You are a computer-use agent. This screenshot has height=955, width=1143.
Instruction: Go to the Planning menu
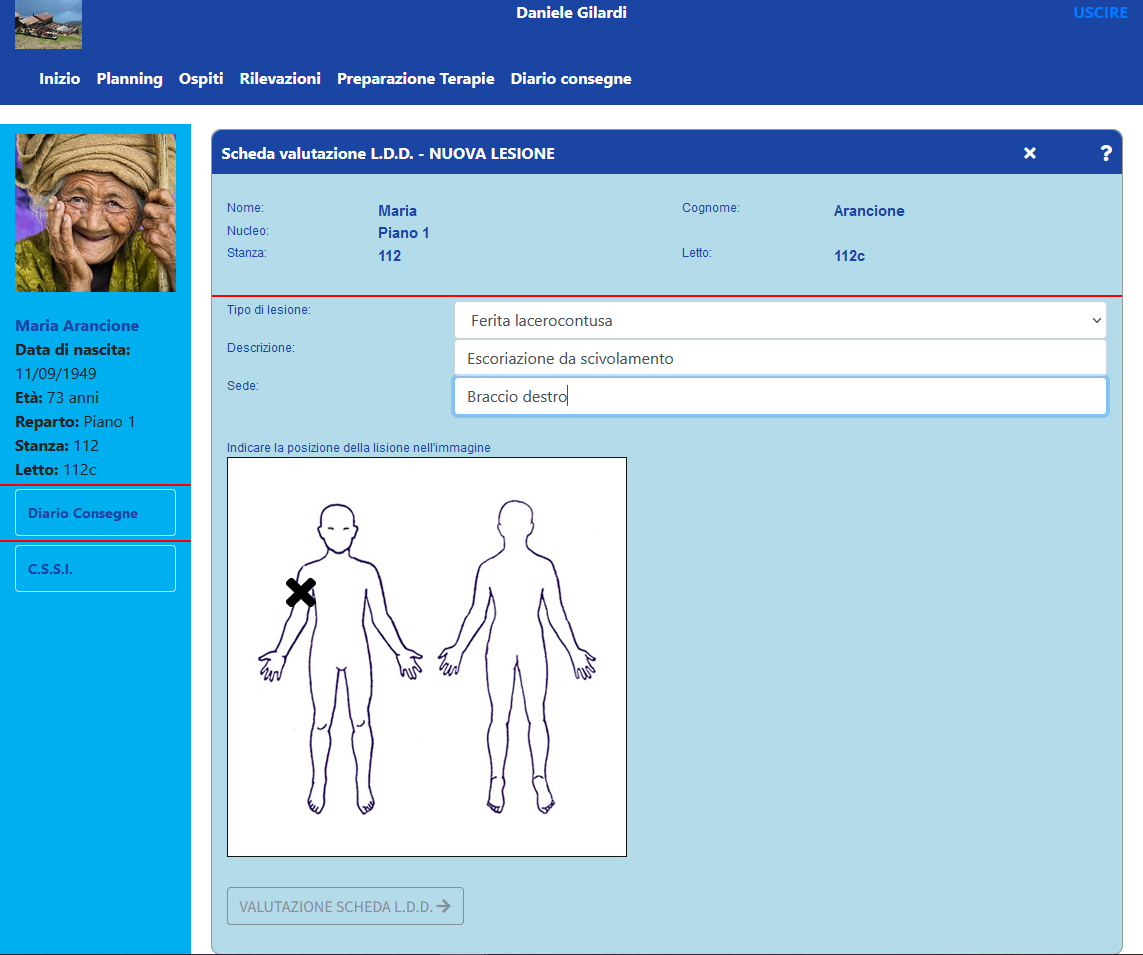[x=129, y=79]
